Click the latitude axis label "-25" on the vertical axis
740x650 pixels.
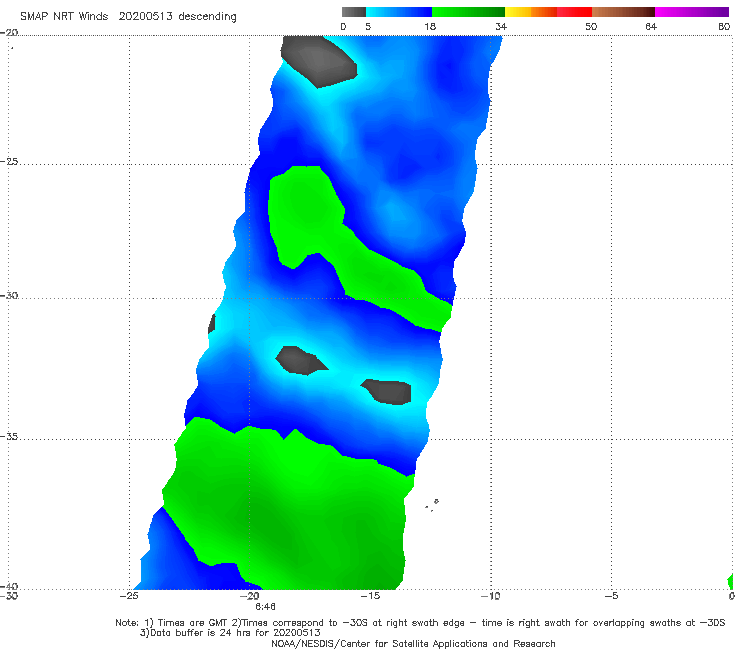[x=9, y=161]
